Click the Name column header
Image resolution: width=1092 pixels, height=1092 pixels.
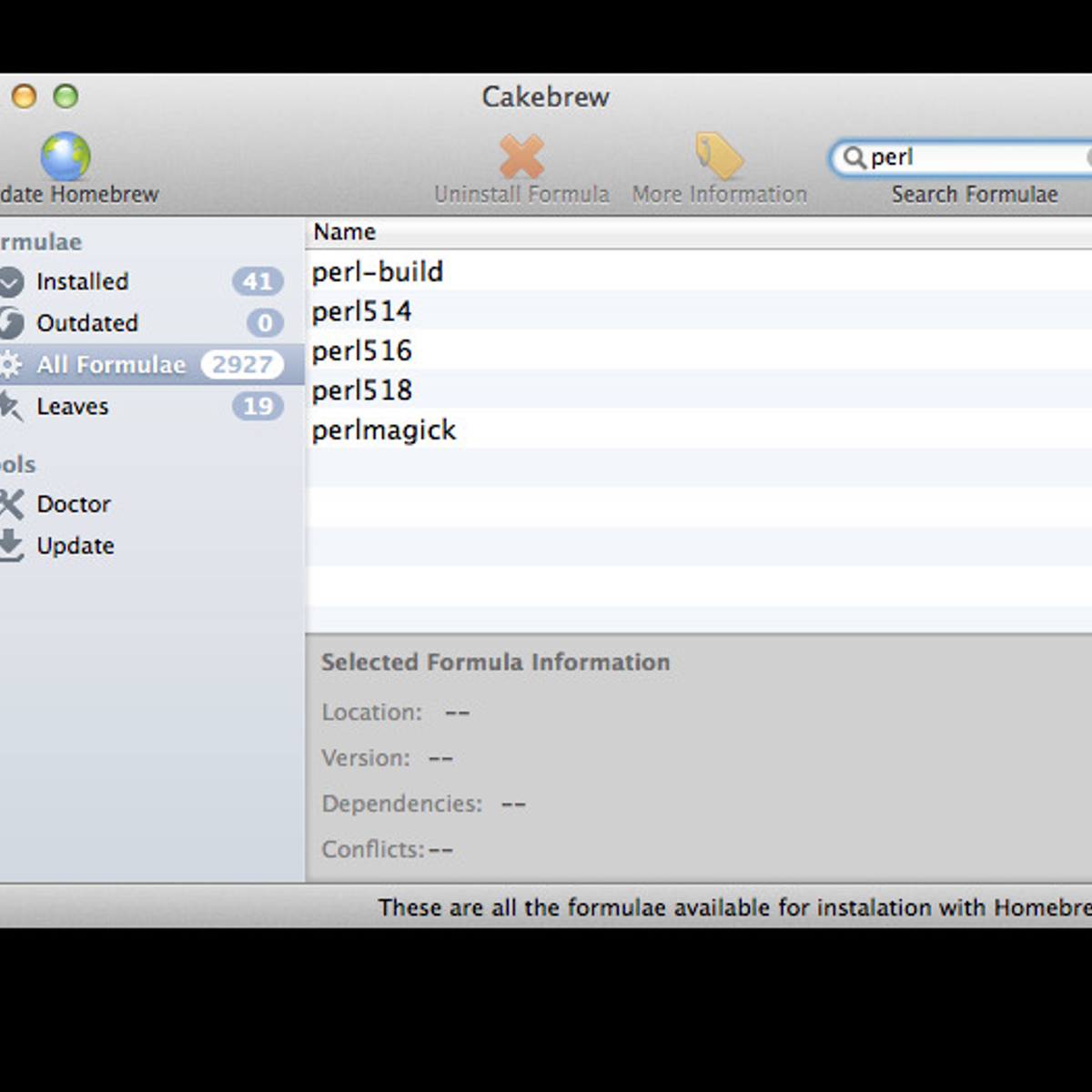pos(698,232)
